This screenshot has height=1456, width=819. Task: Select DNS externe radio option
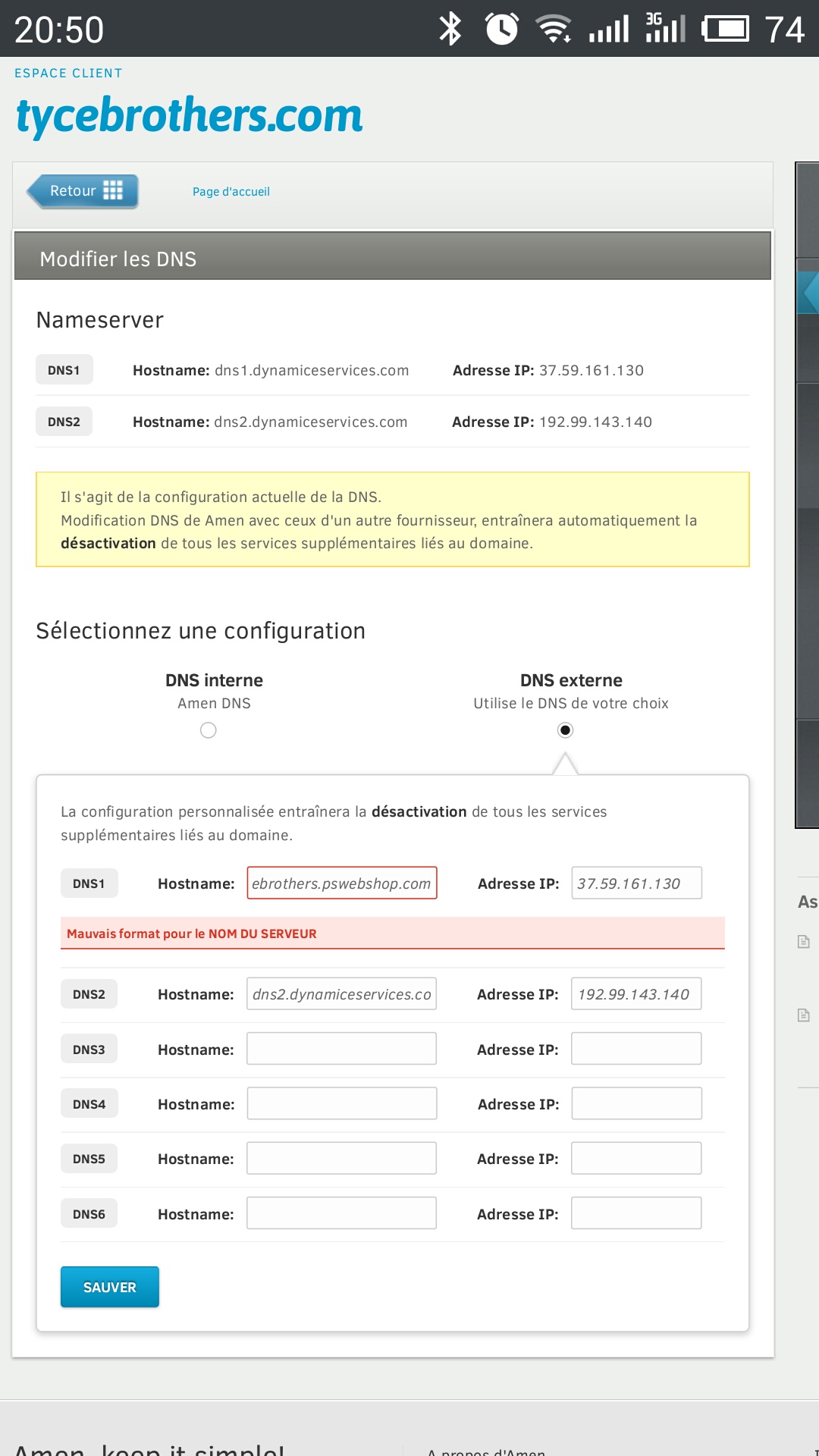pos(565,730)
